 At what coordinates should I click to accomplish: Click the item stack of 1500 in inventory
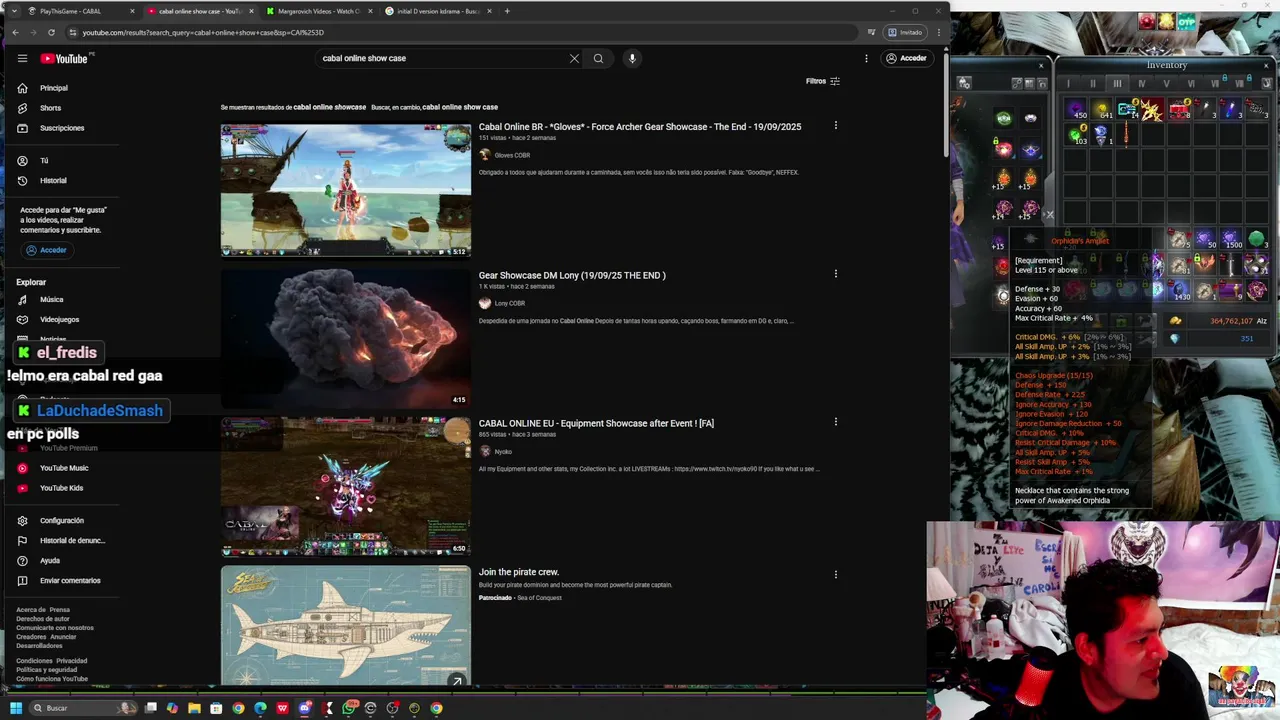[1232, 239]
